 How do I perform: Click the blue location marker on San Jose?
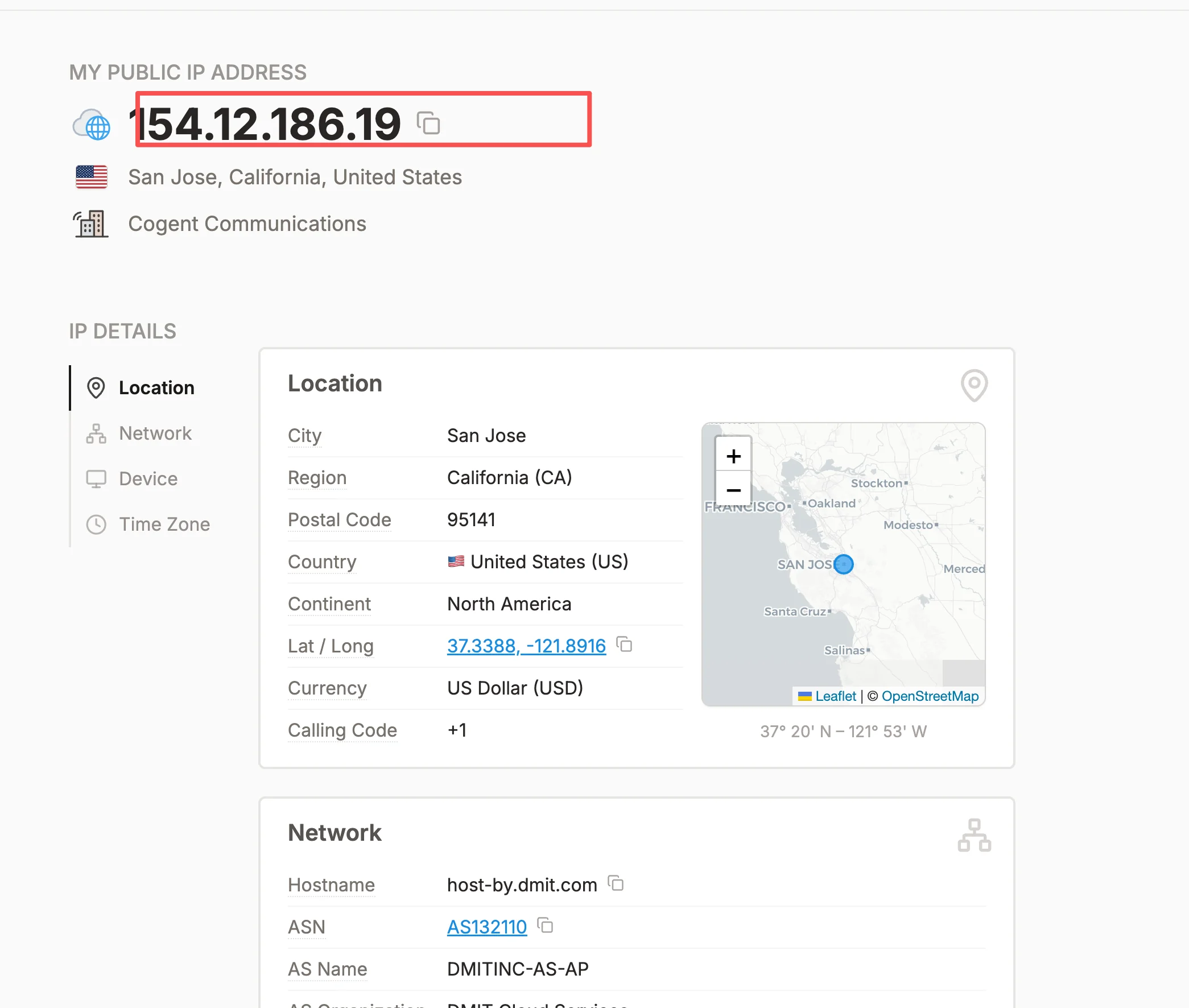point(843,564)
